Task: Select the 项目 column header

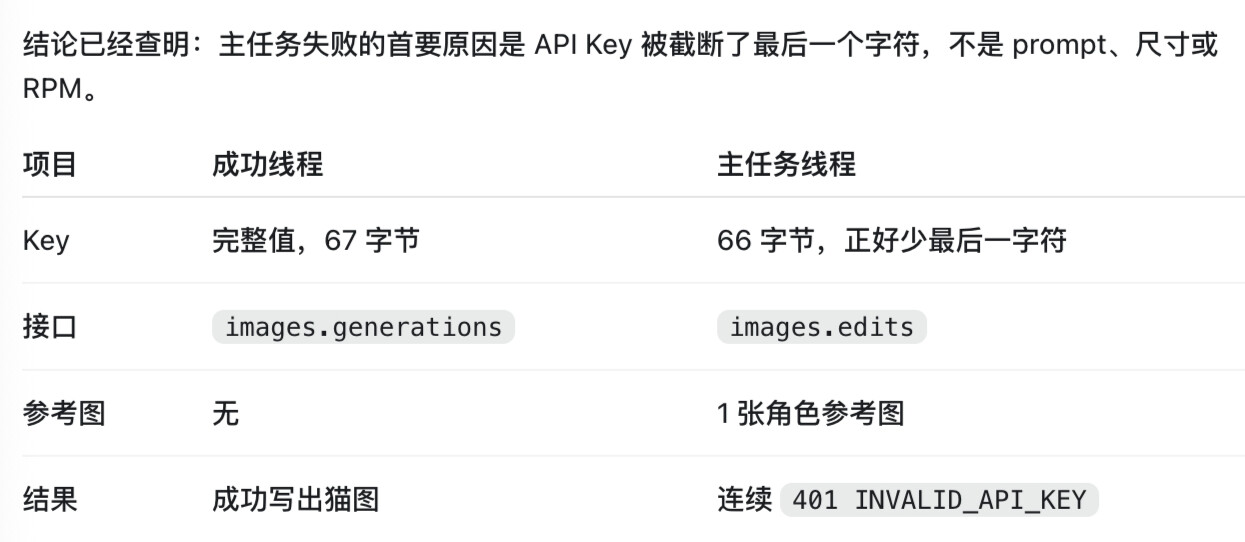Action: [50, 164]
